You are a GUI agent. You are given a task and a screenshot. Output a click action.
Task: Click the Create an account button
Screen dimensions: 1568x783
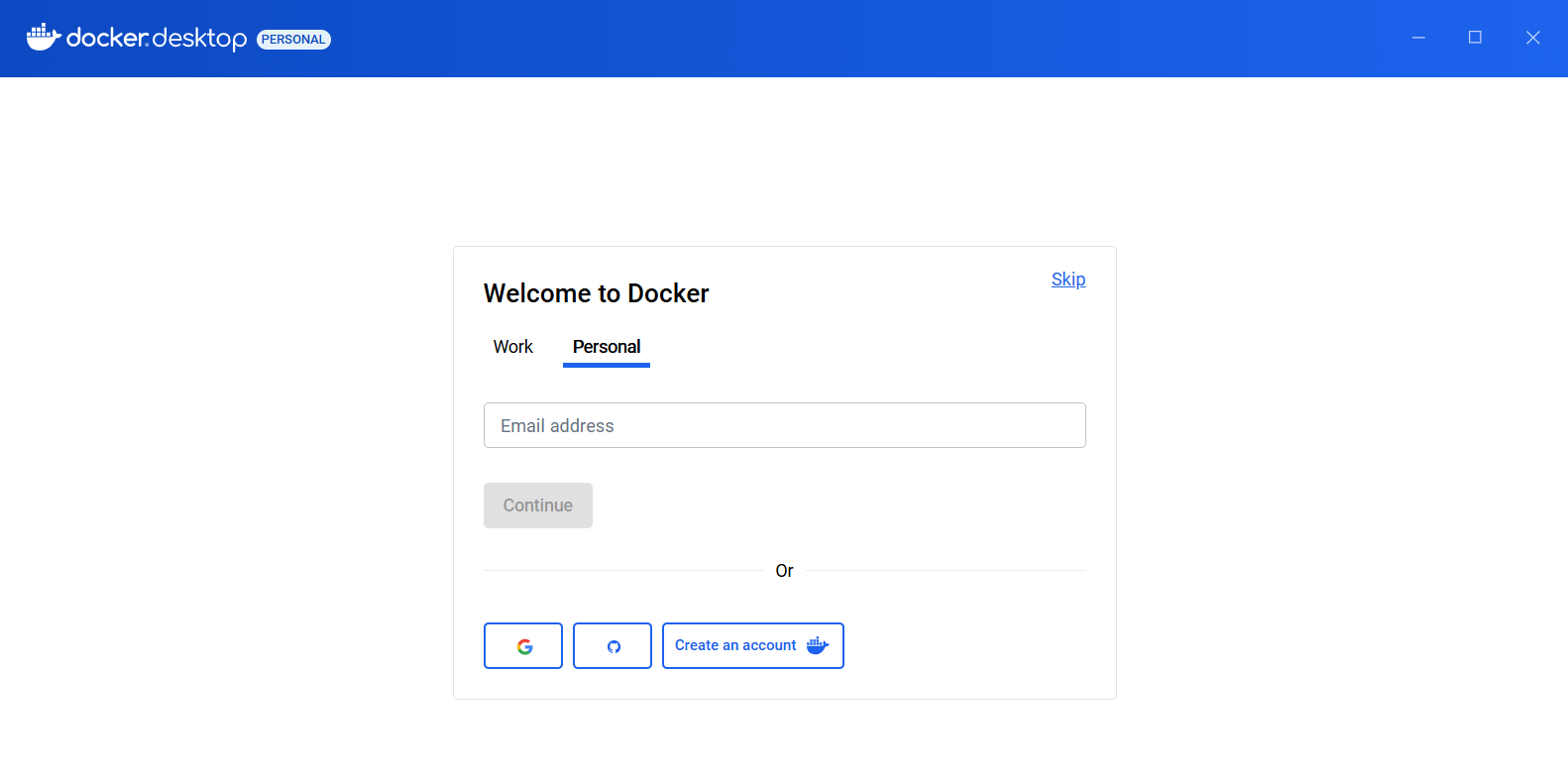click(x=753, y=646)
